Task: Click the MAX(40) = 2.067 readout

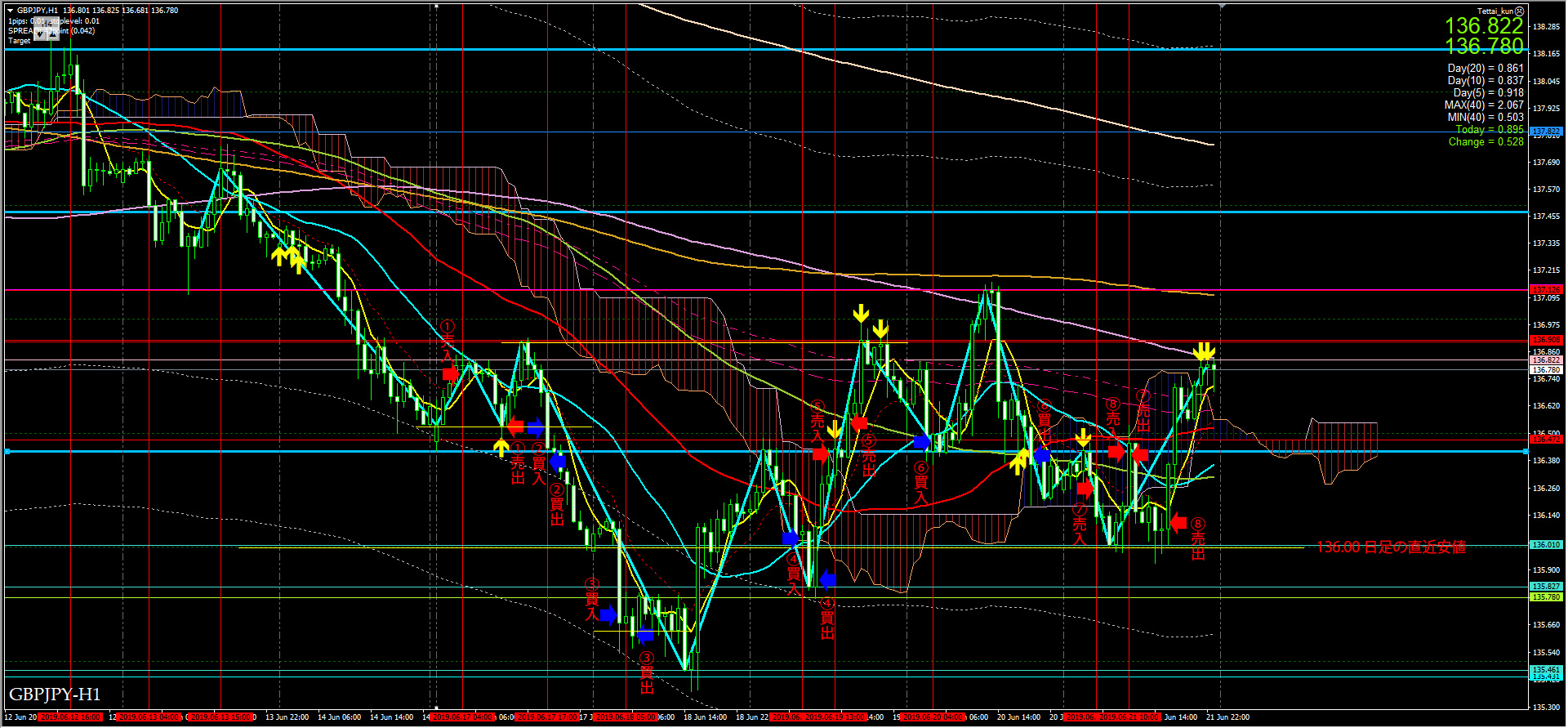Action: tap(1484, 105)
